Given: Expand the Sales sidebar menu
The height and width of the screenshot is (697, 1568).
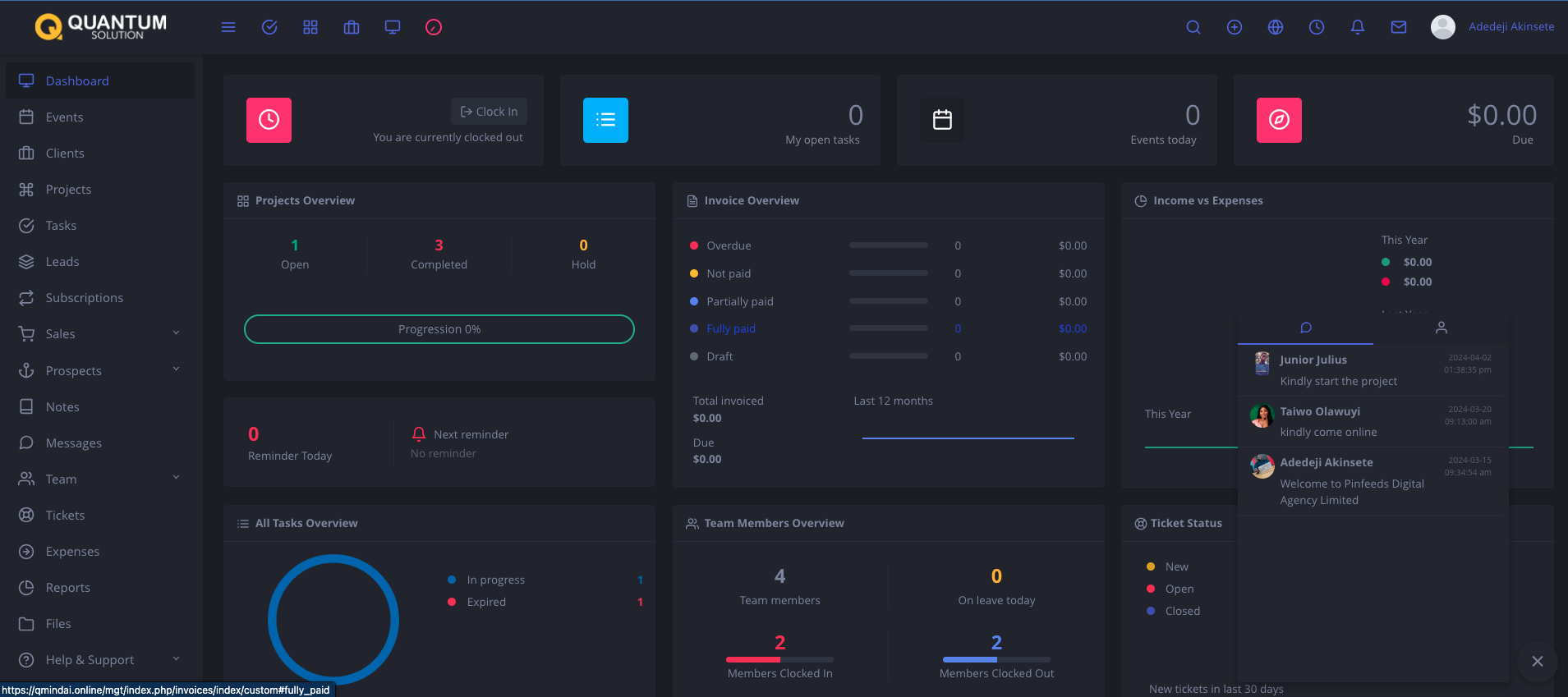Looking at the screenshot, I should pos(99,334).
